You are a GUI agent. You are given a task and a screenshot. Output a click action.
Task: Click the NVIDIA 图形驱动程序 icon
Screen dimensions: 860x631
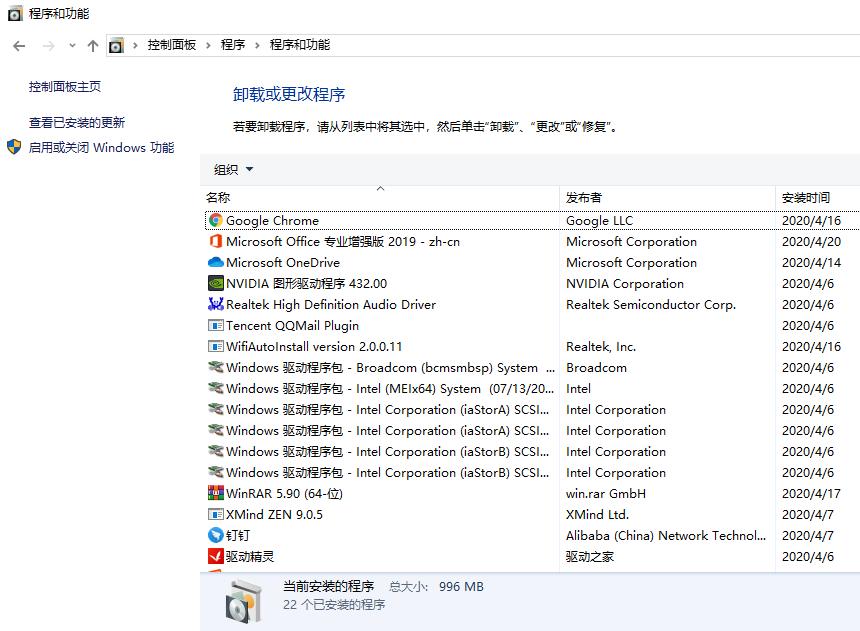(215, 283)
